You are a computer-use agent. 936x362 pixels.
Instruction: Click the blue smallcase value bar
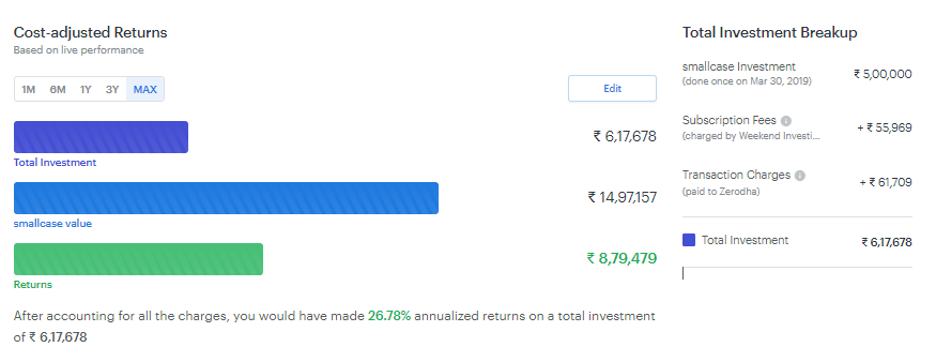(x=226, y=198)
